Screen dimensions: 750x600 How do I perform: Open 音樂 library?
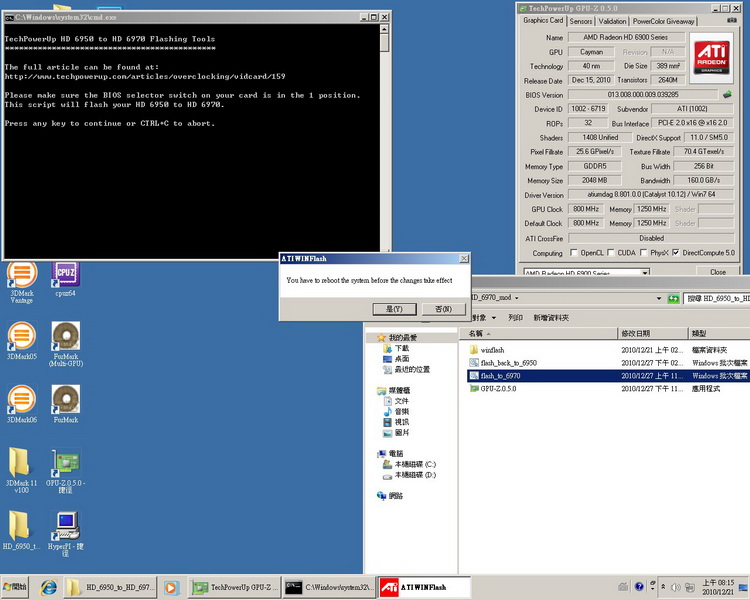click(401, 411)
